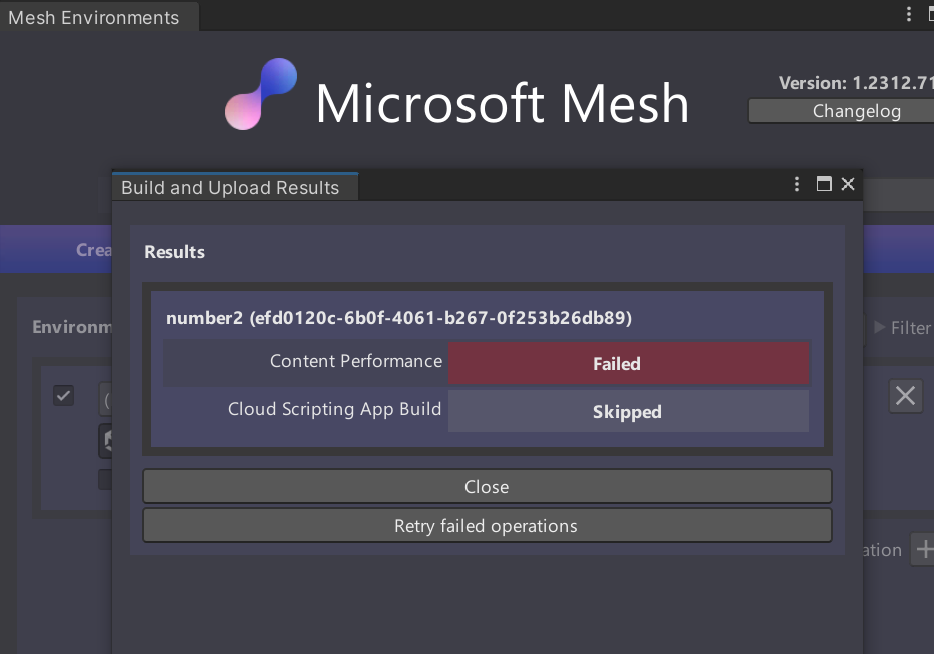Screen dimensions: 934x654
Task: Retry failed operations
Action: point(487,526)
